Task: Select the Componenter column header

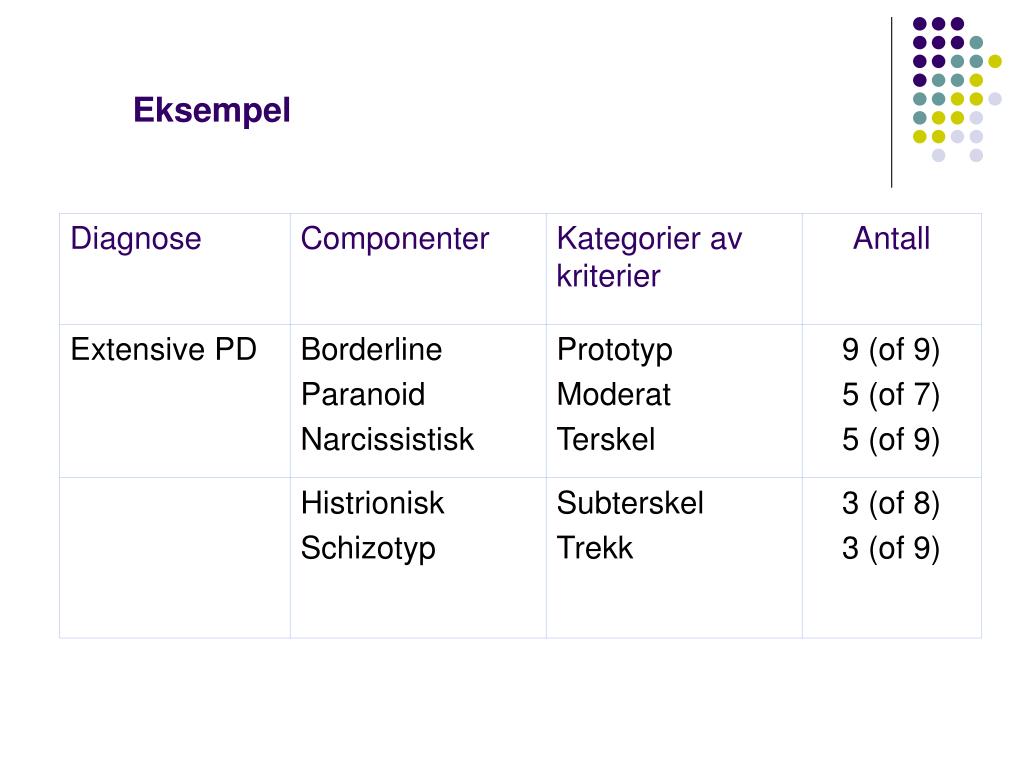Action: [394, 238]
